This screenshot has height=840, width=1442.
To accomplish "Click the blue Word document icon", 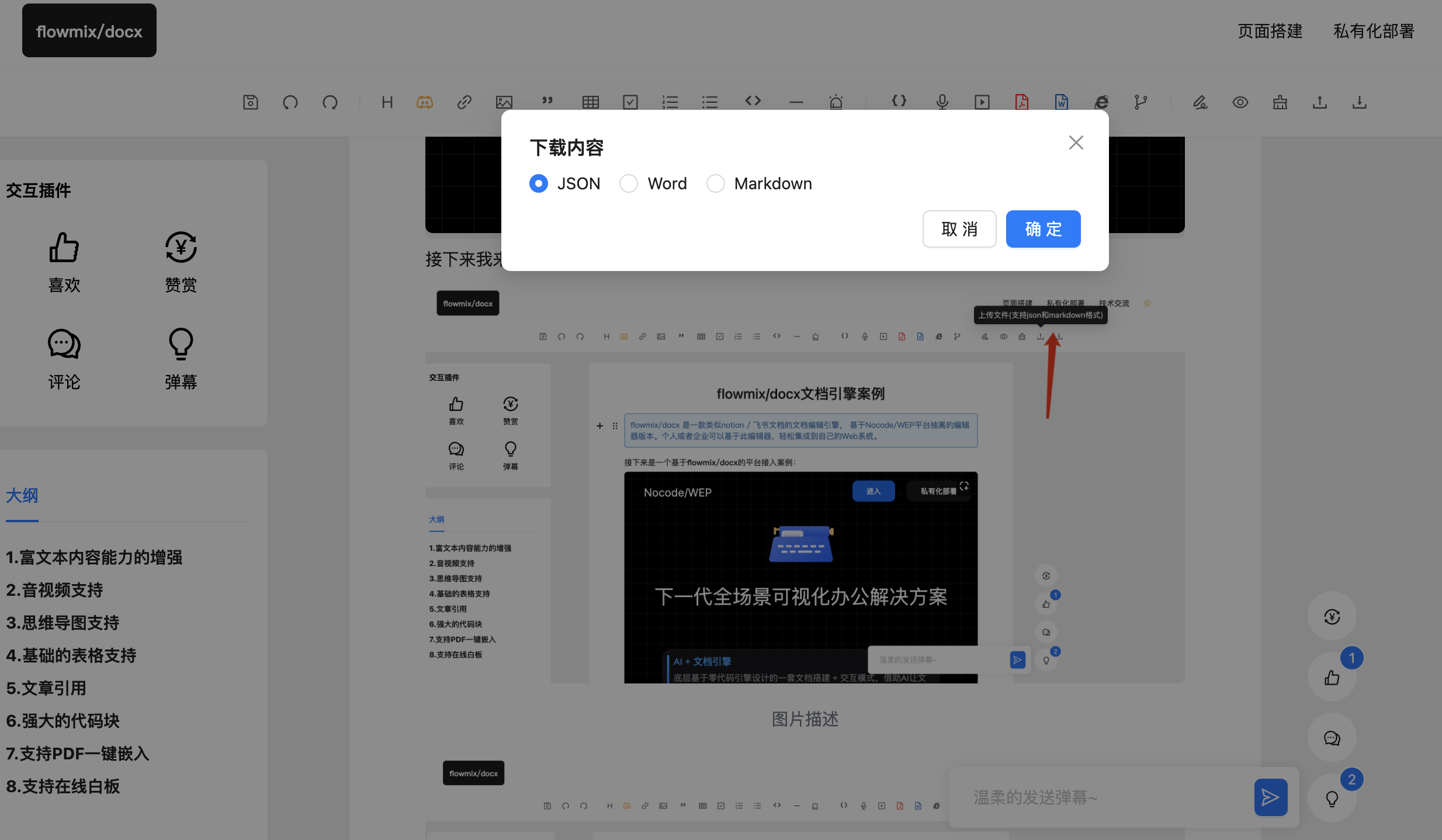I will (x=1062, y=102).
